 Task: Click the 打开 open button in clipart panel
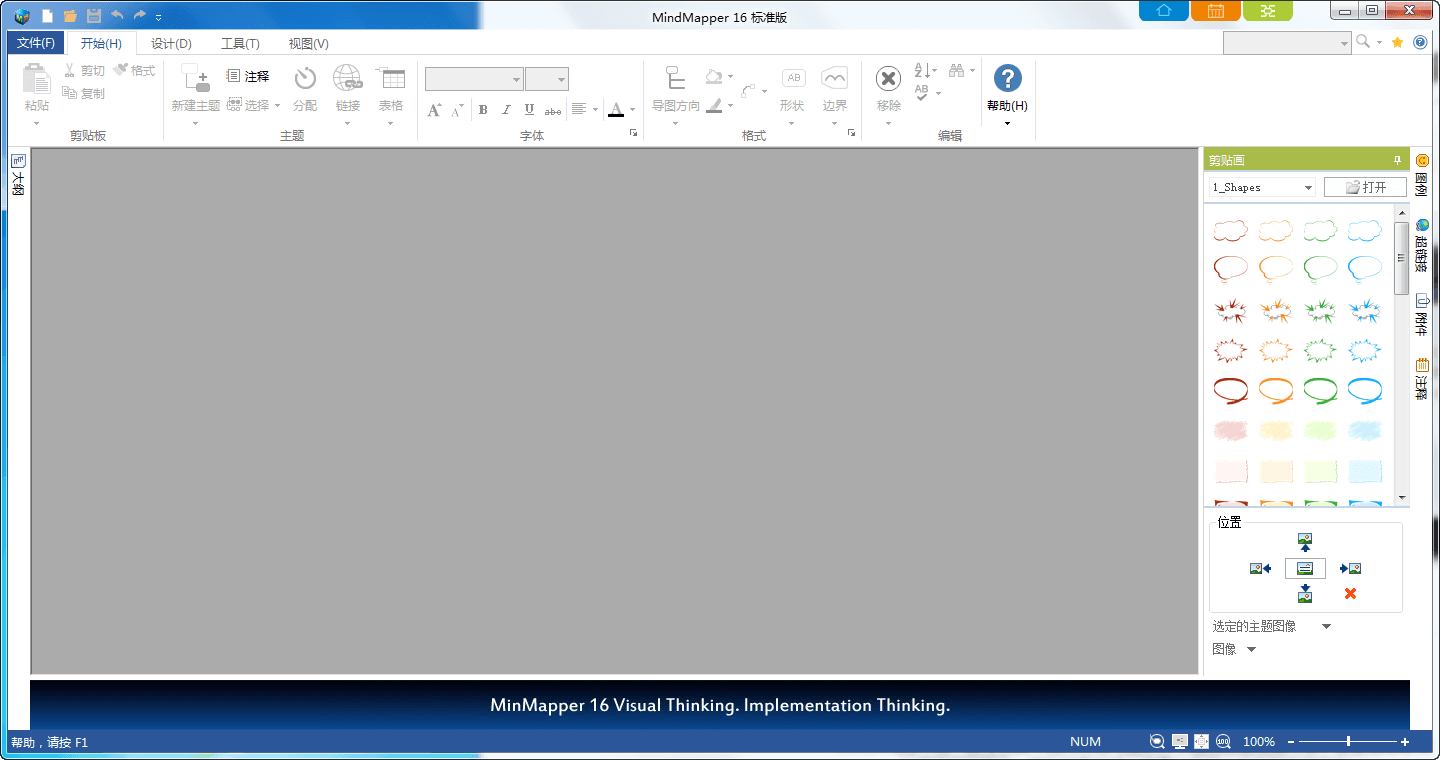coord(1365,187)
